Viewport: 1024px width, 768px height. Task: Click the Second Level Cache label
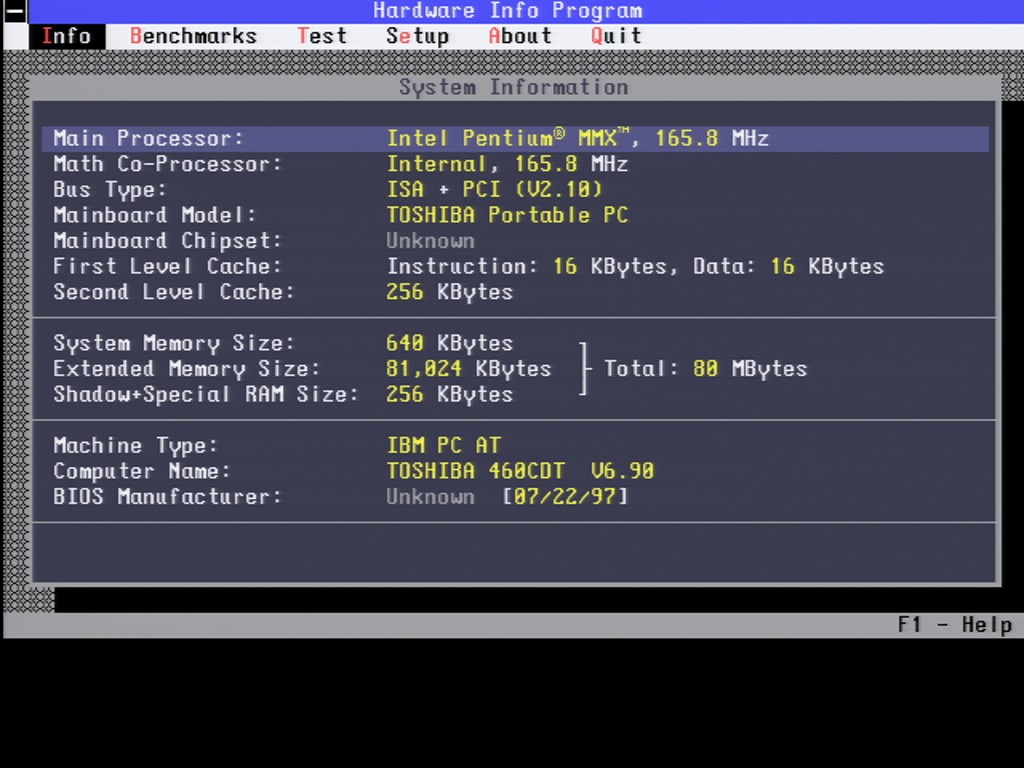pos(174,292)
